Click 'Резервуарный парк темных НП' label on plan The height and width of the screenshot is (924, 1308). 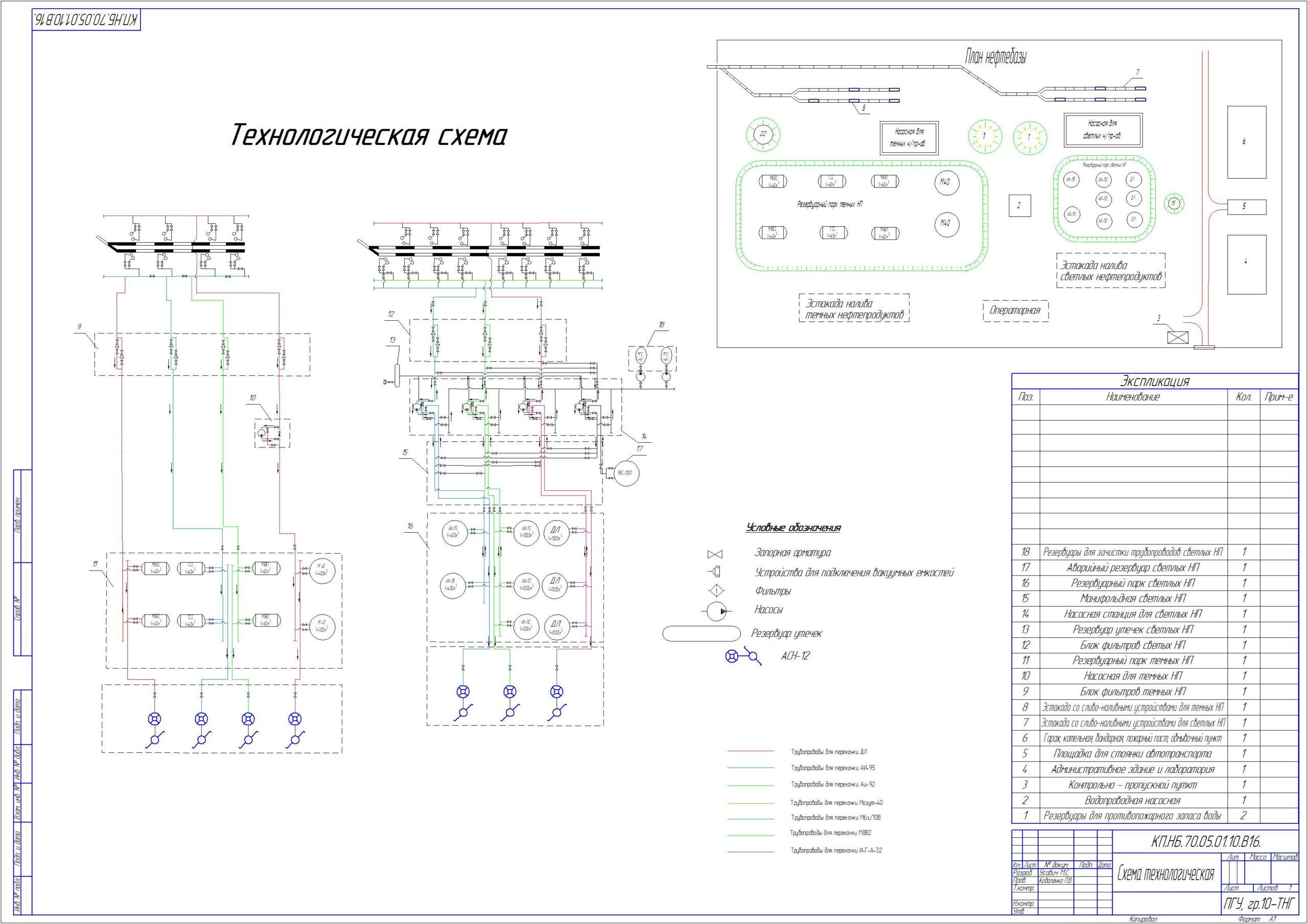(829, 204)
